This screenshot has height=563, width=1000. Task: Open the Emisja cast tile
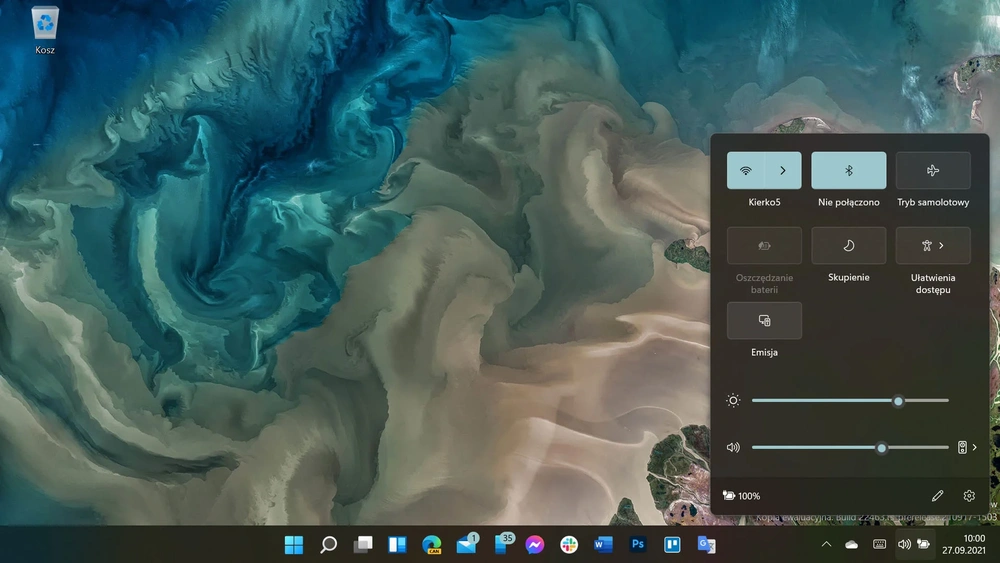[x=764, y=321]
